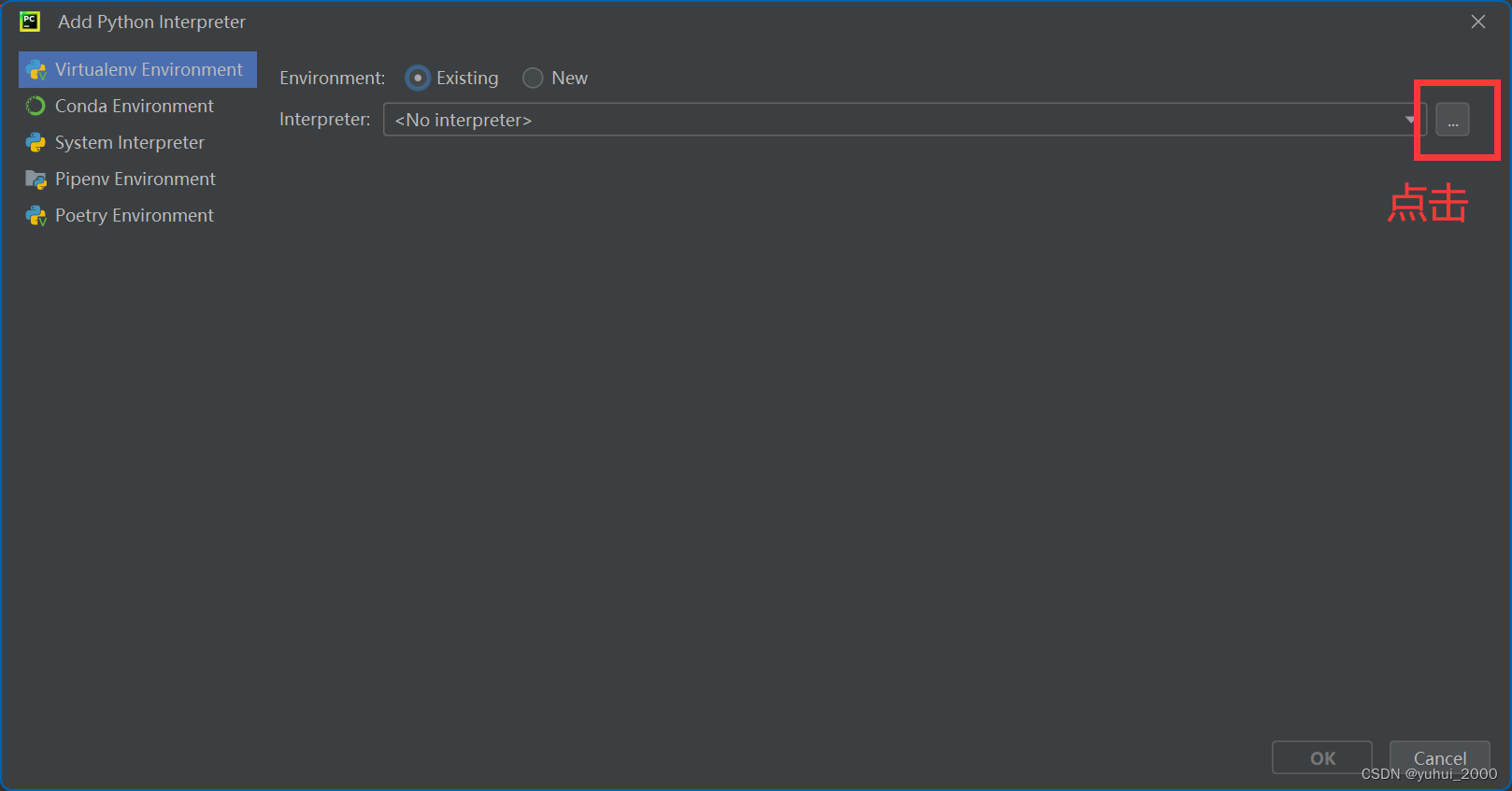Click the 'Environment:' label
The width and height of the screenshot is (1512, 791).
click(333, 78)
